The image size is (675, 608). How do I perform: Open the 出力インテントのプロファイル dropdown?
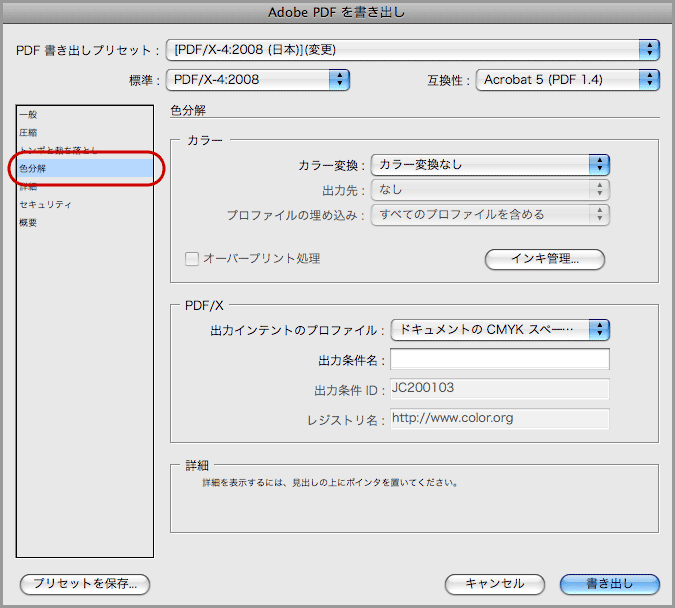[x=499, y=329]
